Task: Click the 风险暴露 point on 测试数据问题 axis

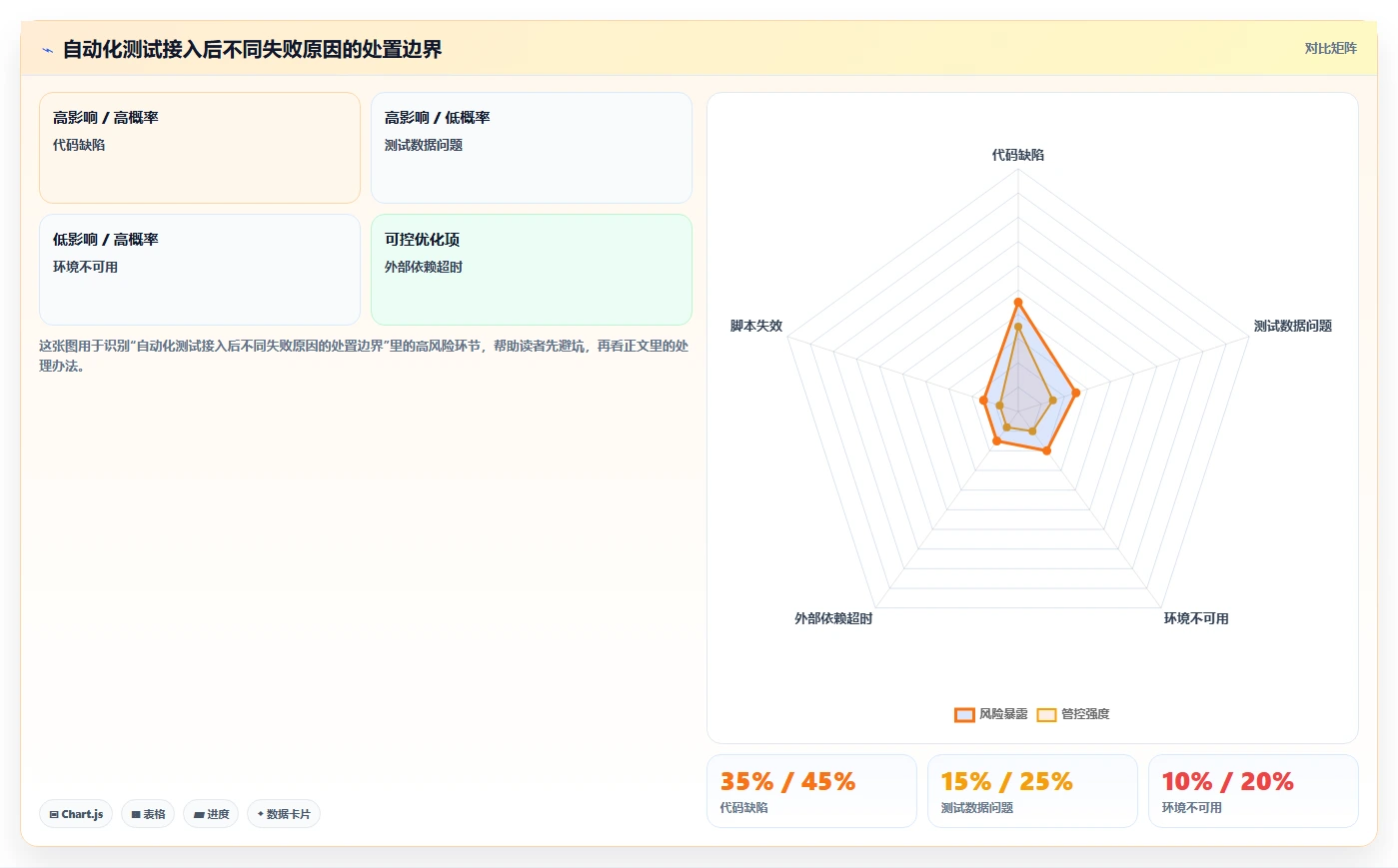Action: click(1075, 393)
